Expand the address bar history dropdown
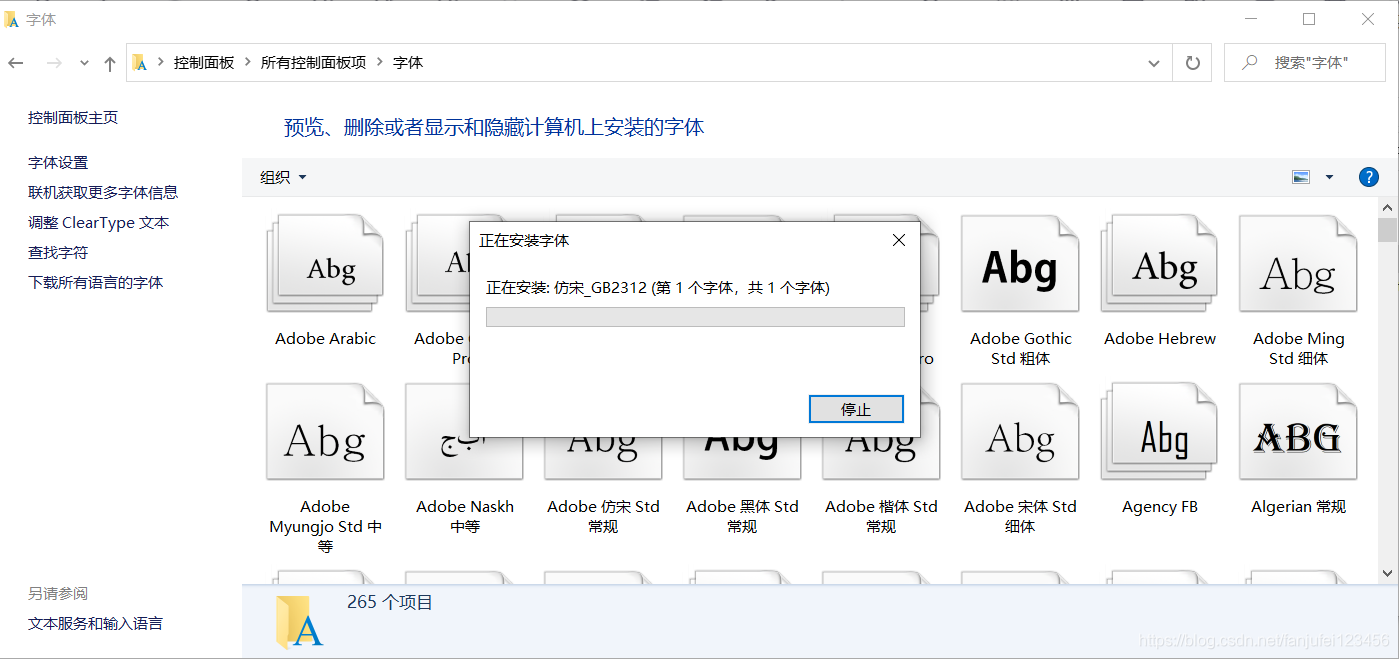 1154,62
